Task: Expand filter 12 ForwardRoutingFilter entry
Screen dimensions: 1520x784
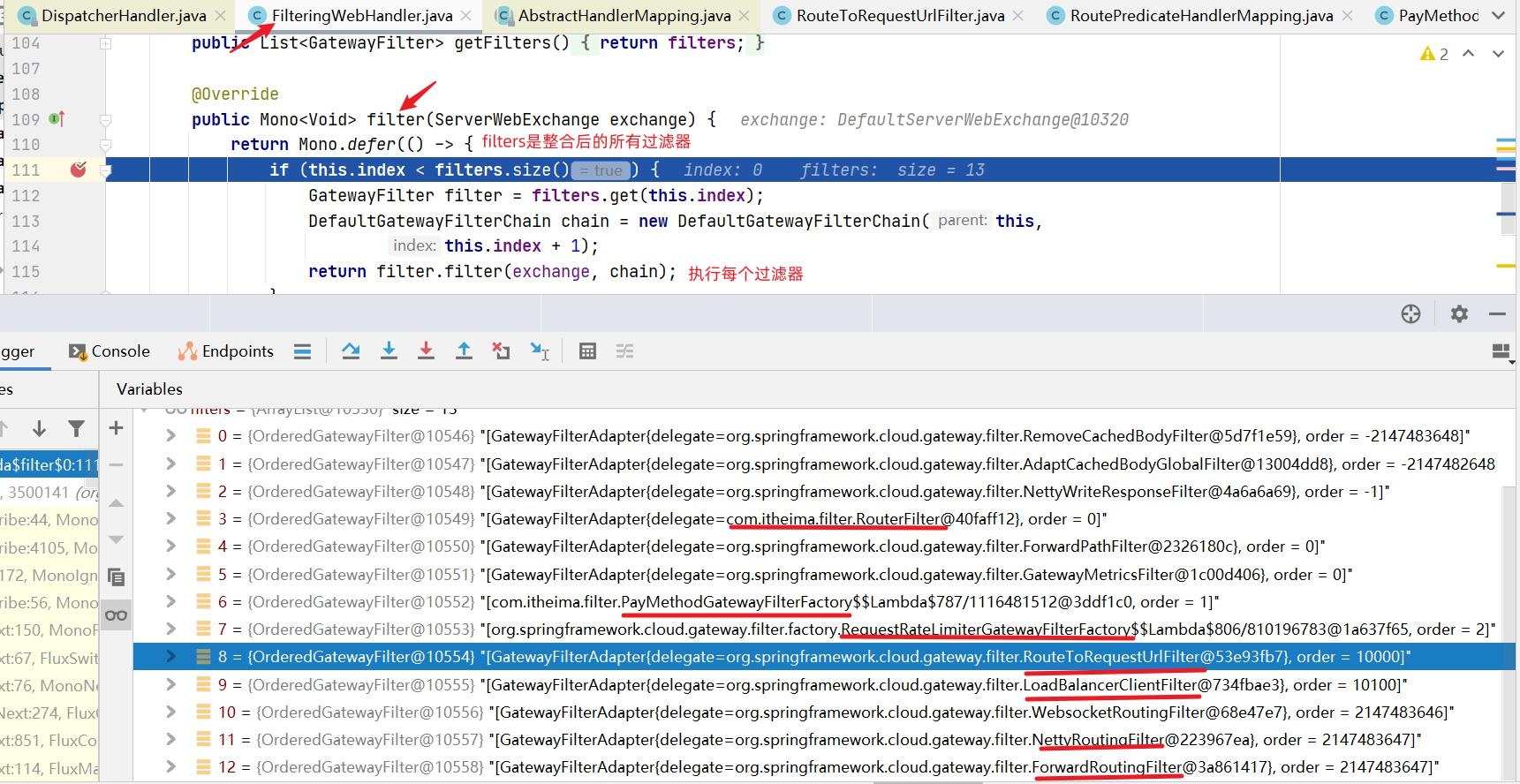Action: pos(171,767)
